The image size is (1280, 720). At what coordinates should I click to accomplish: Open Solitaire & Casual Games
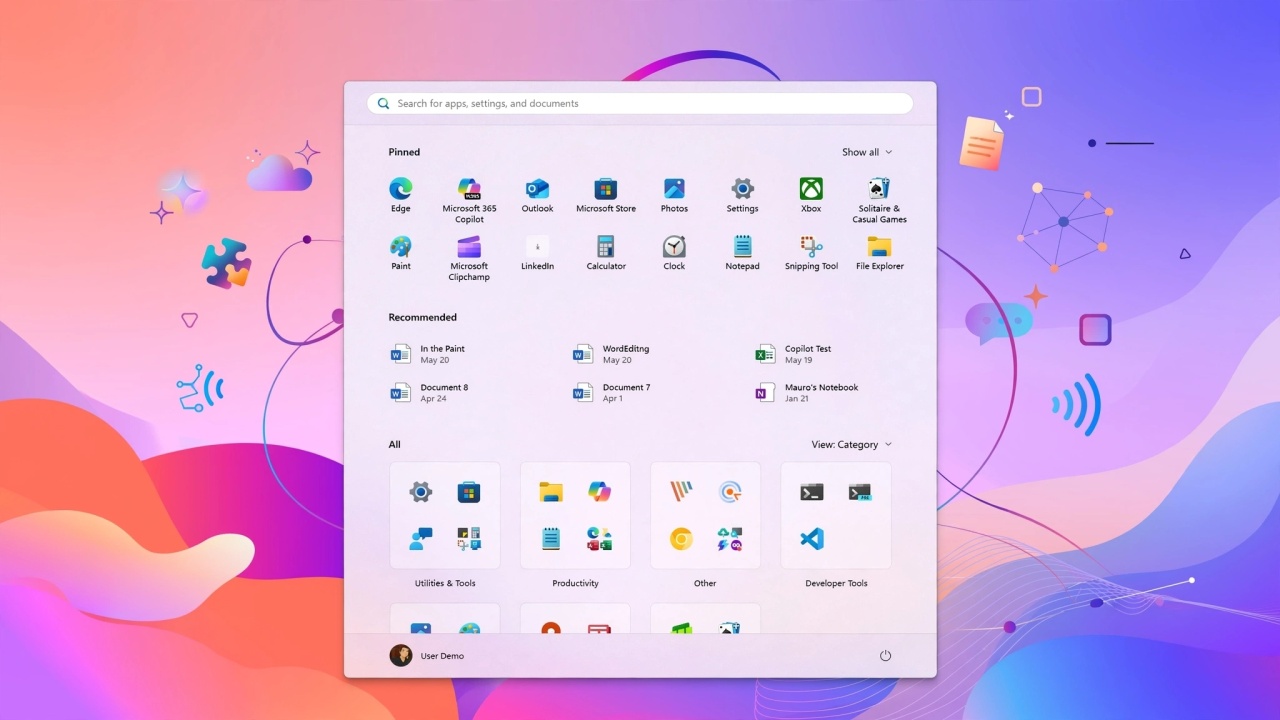(x=879, y=199)
